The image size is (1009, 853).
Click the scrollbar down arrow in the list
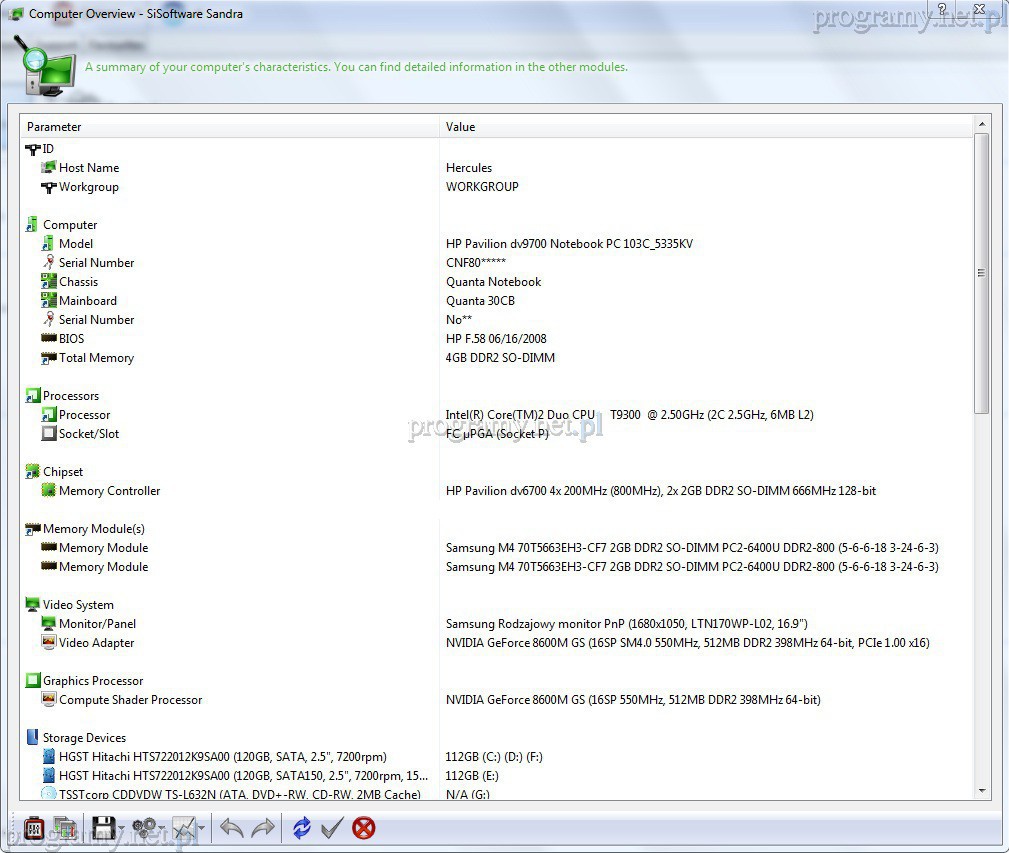click(982, 790)
